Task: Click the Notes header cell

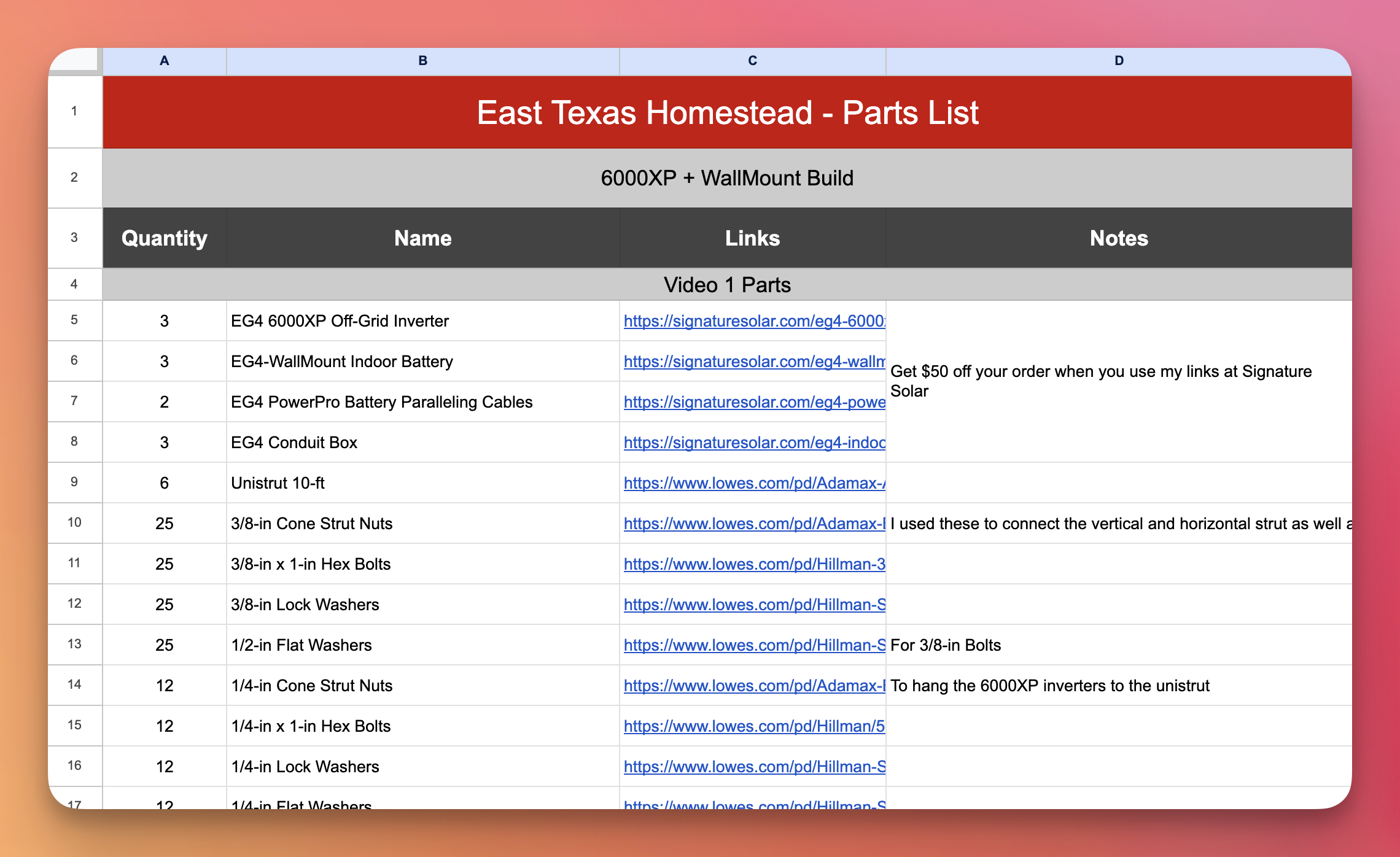Action: click(1119, 238)
